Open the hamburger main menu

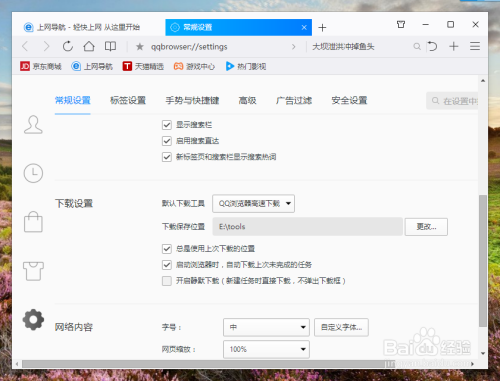475,46
